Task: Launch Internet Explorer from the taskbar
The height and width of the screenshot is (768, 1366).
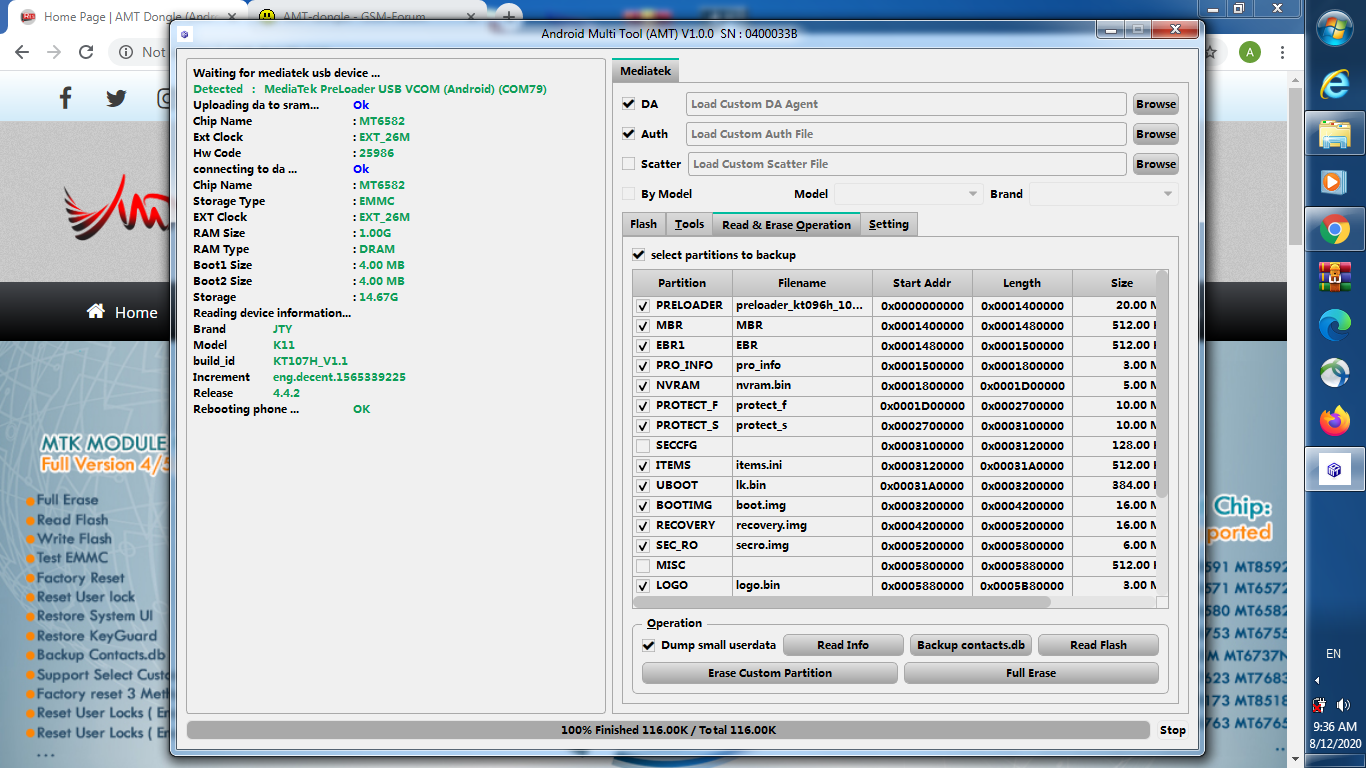Action: [1334, 84]
